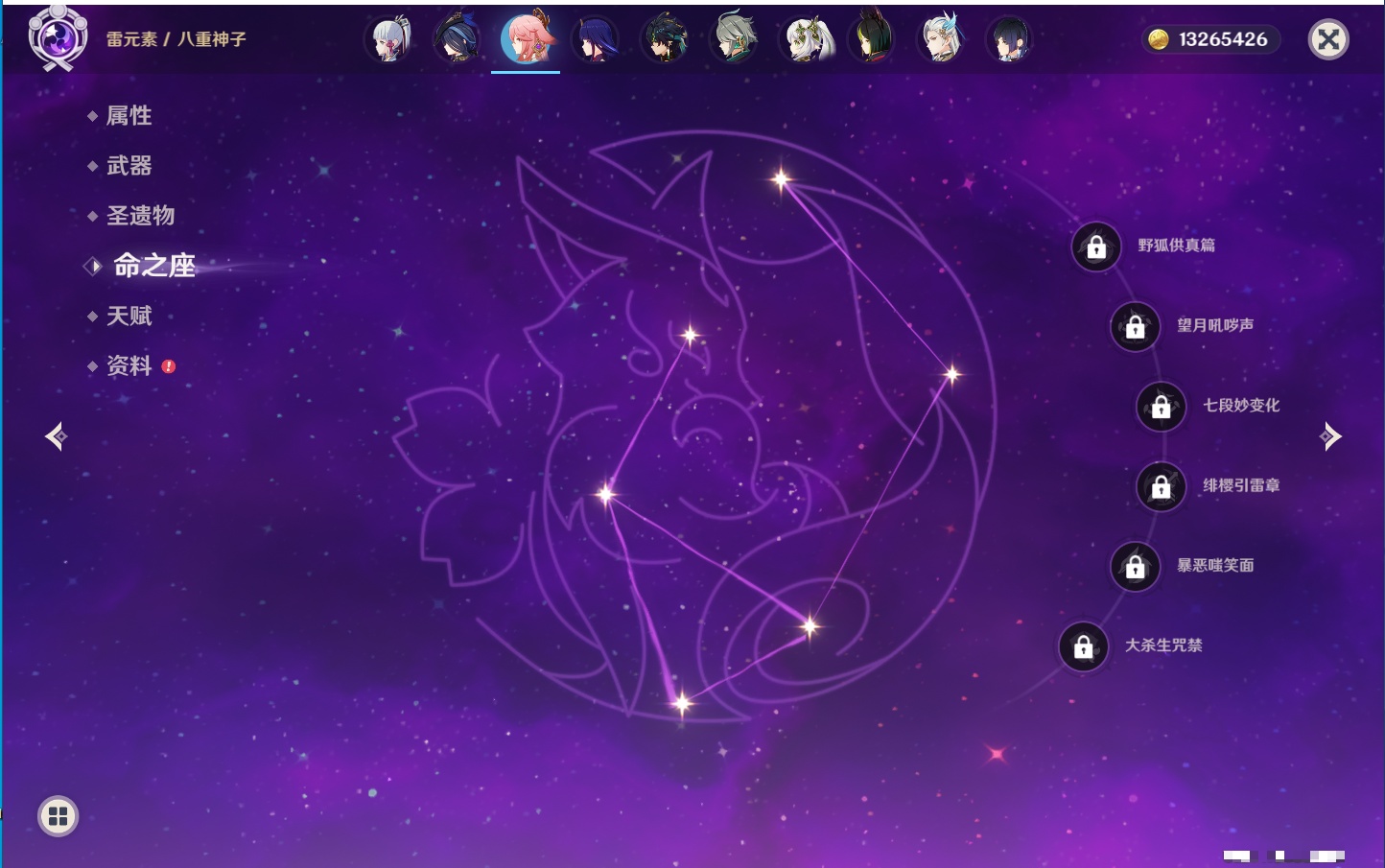Image resolution: width=1385 pixels, height=868 pixels.
Task: Select Alhaitham's grey-haired portrait
Action: (x=734, y=39)
